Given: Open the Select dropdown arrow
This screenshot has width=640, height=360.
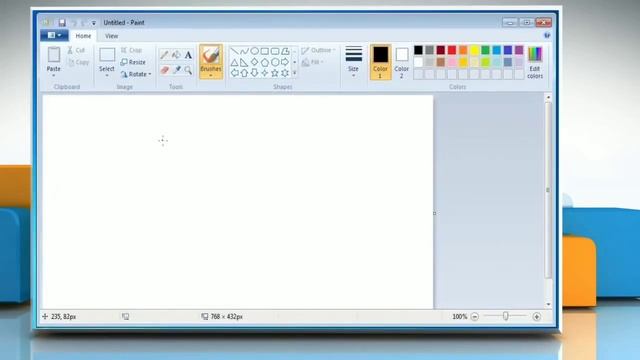Looking at the screenshot, I should pyautogui.click(x=107, y=76).
